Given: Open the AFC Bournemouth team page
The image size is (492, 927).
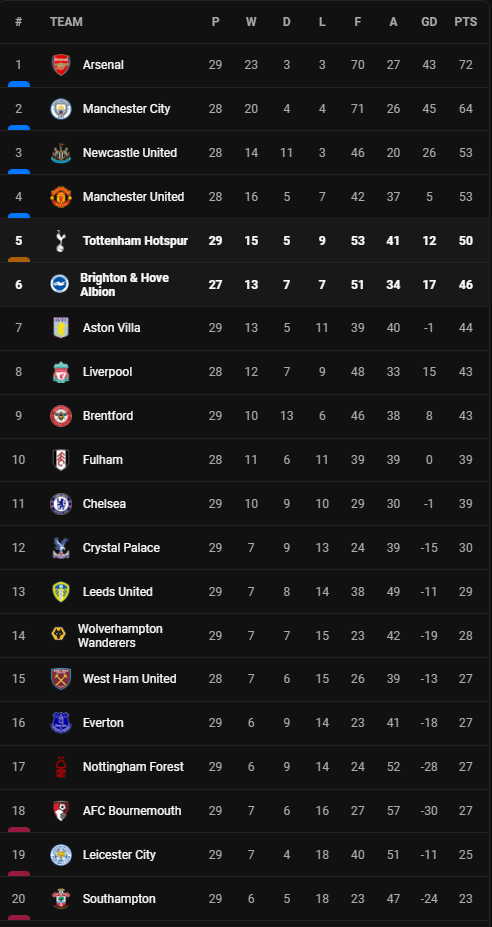Looking at the screenshot, I should (x=132, y=811).
